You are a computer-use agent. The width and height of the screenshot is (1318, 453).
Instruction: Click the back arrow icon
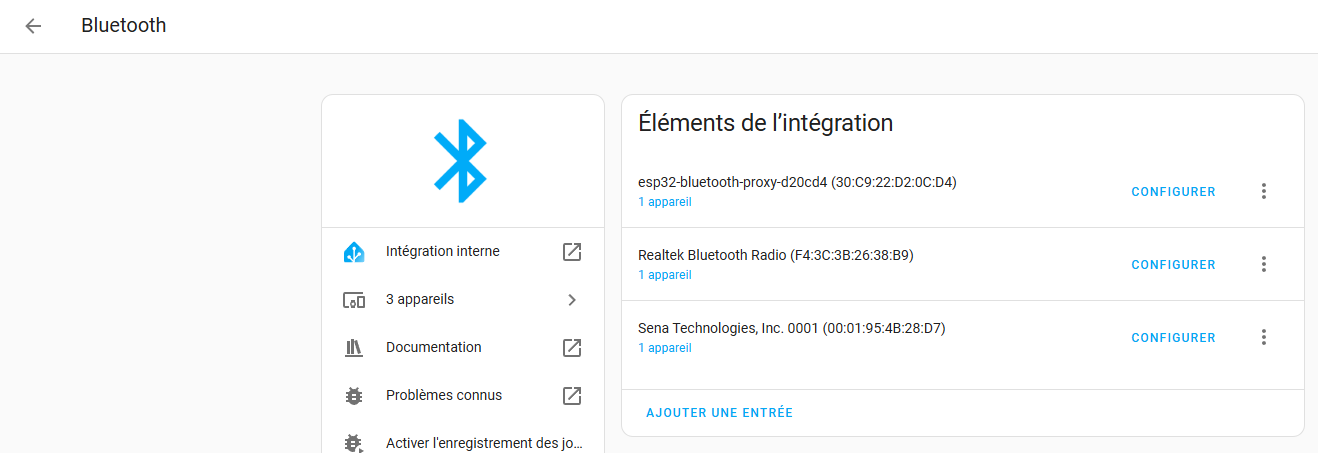(33, 26)
